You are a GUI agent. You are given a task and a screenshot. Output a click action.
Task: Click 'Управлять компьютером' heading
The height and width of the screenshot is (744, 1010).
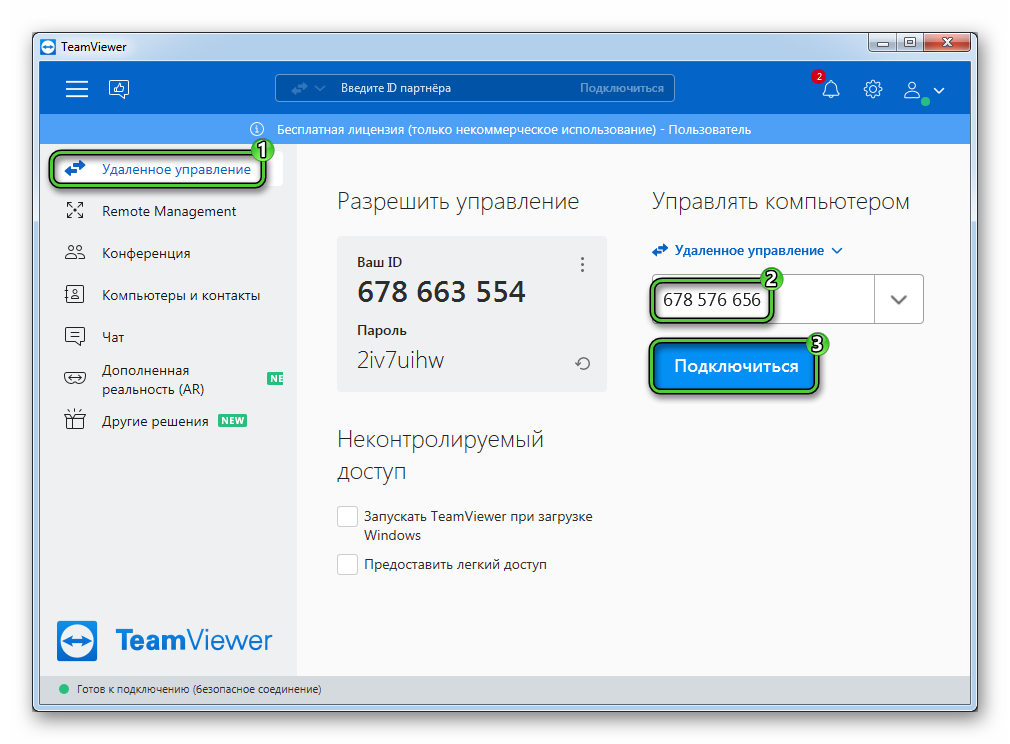(781, 202)
